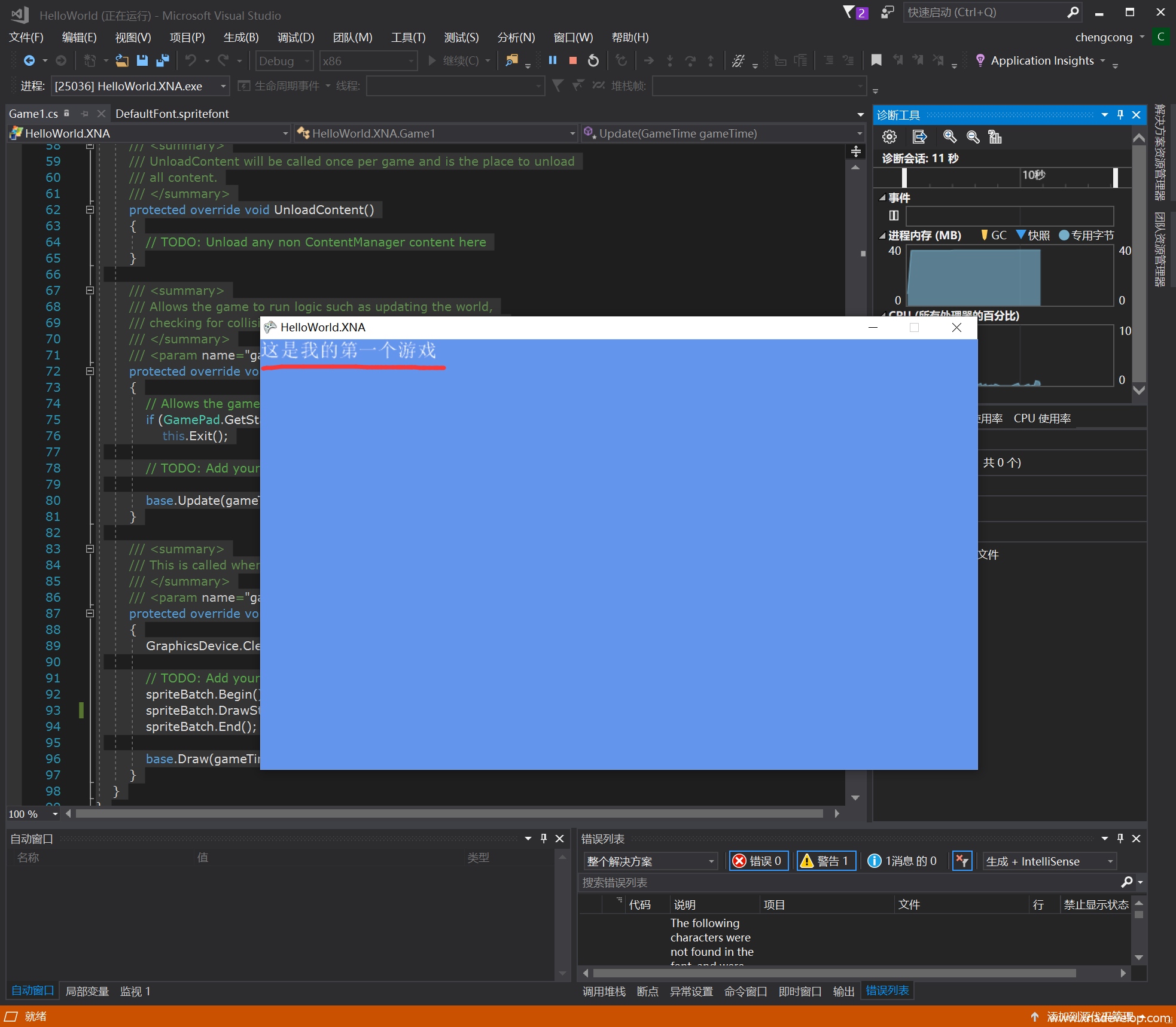This screenshot has height=1027, width=1176.
Task: Open the Locals (局部变量) tab
Action: click(x=87, y=991)
